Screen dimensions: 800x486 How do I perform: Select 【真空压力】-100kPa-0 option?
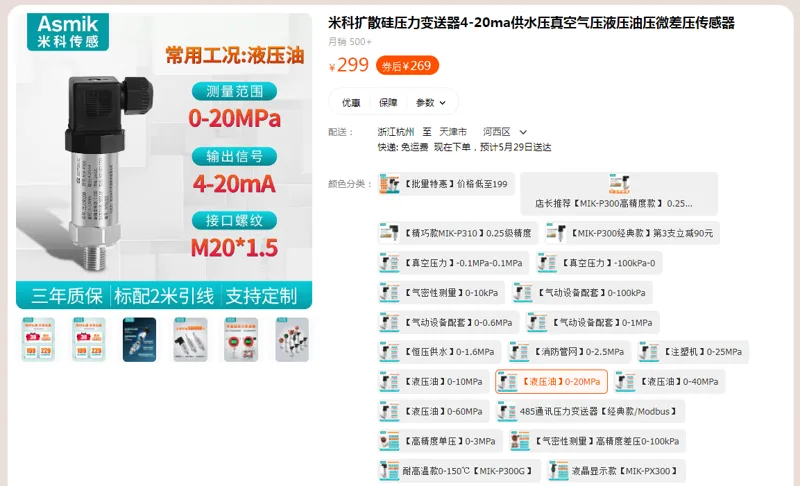point(598,263)
